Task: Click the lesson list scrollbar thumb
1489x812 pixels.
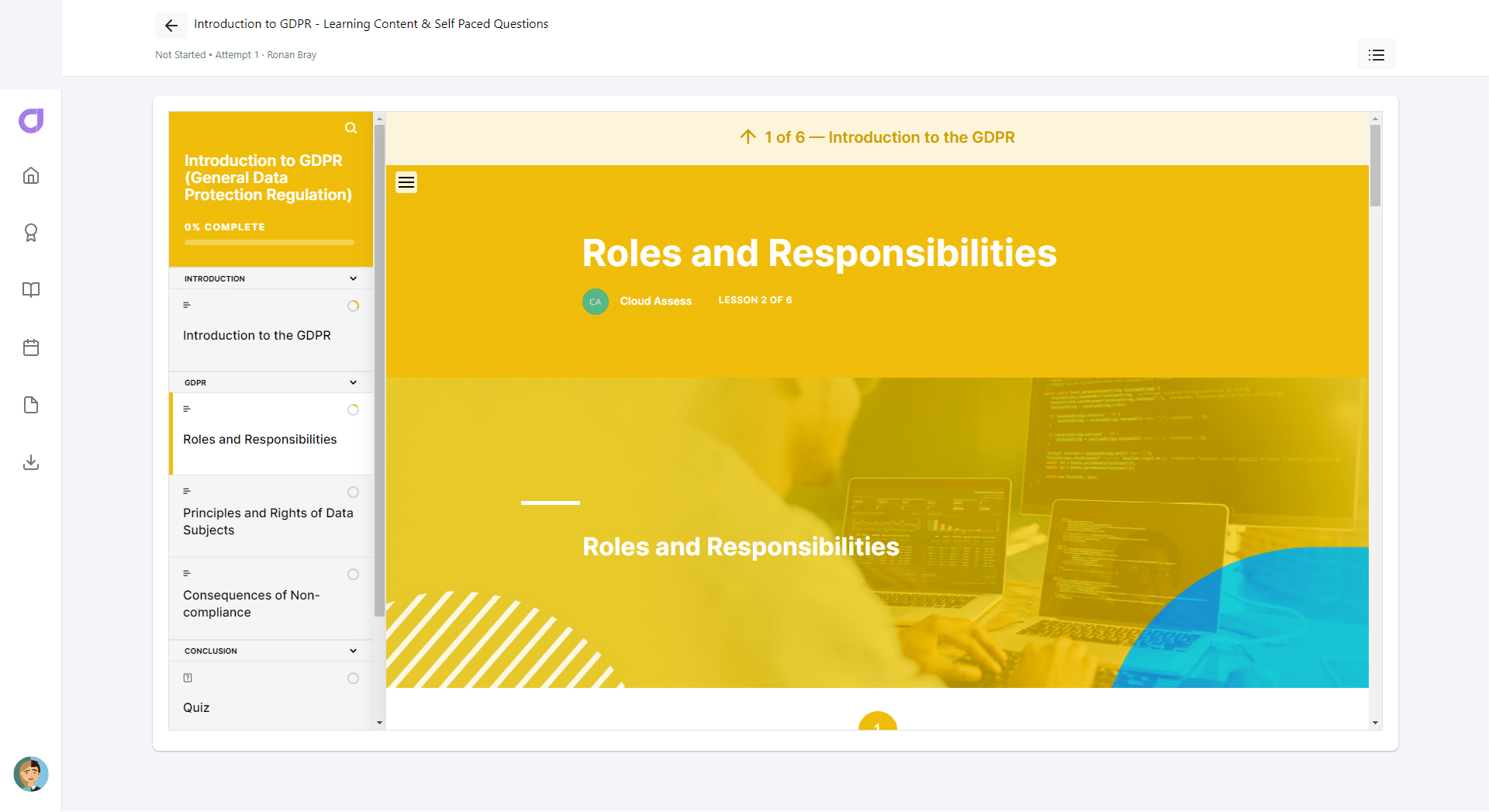Action: pos(379,371)
